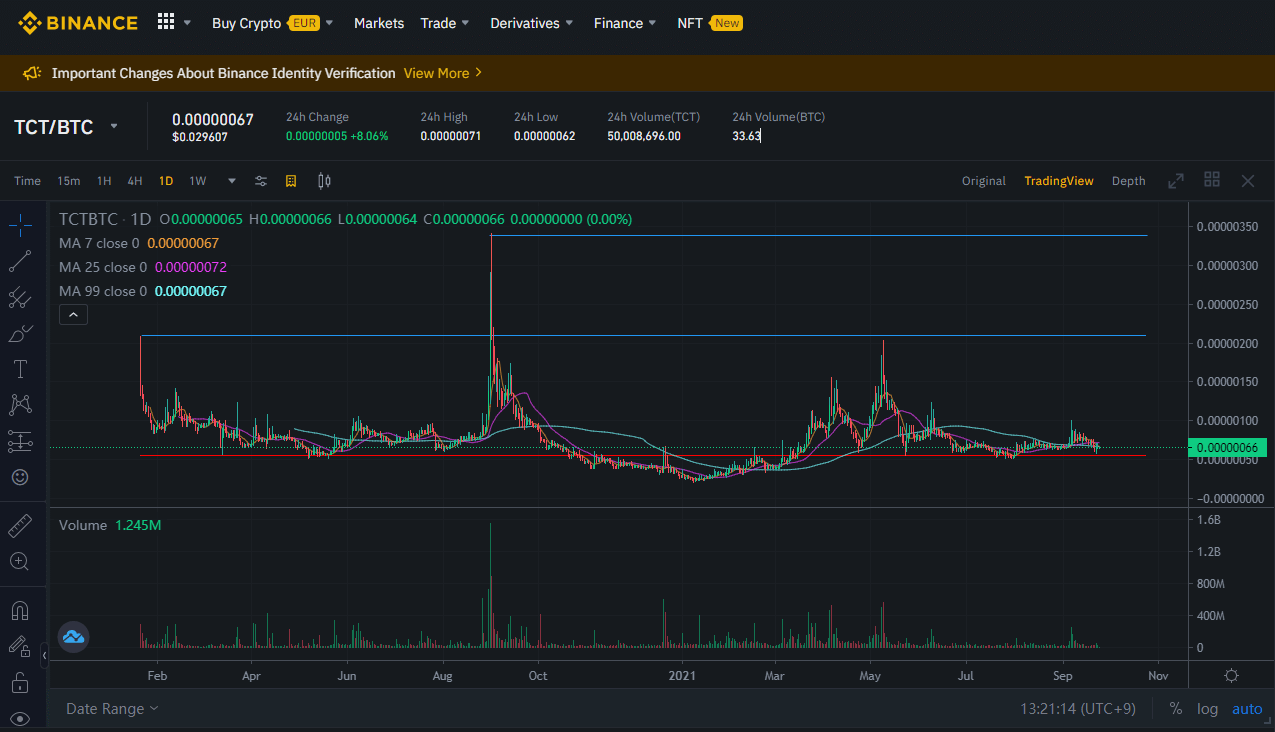Toggle log scale
This screenshot has width=1275, height=732.
(x=1208, y=708)
